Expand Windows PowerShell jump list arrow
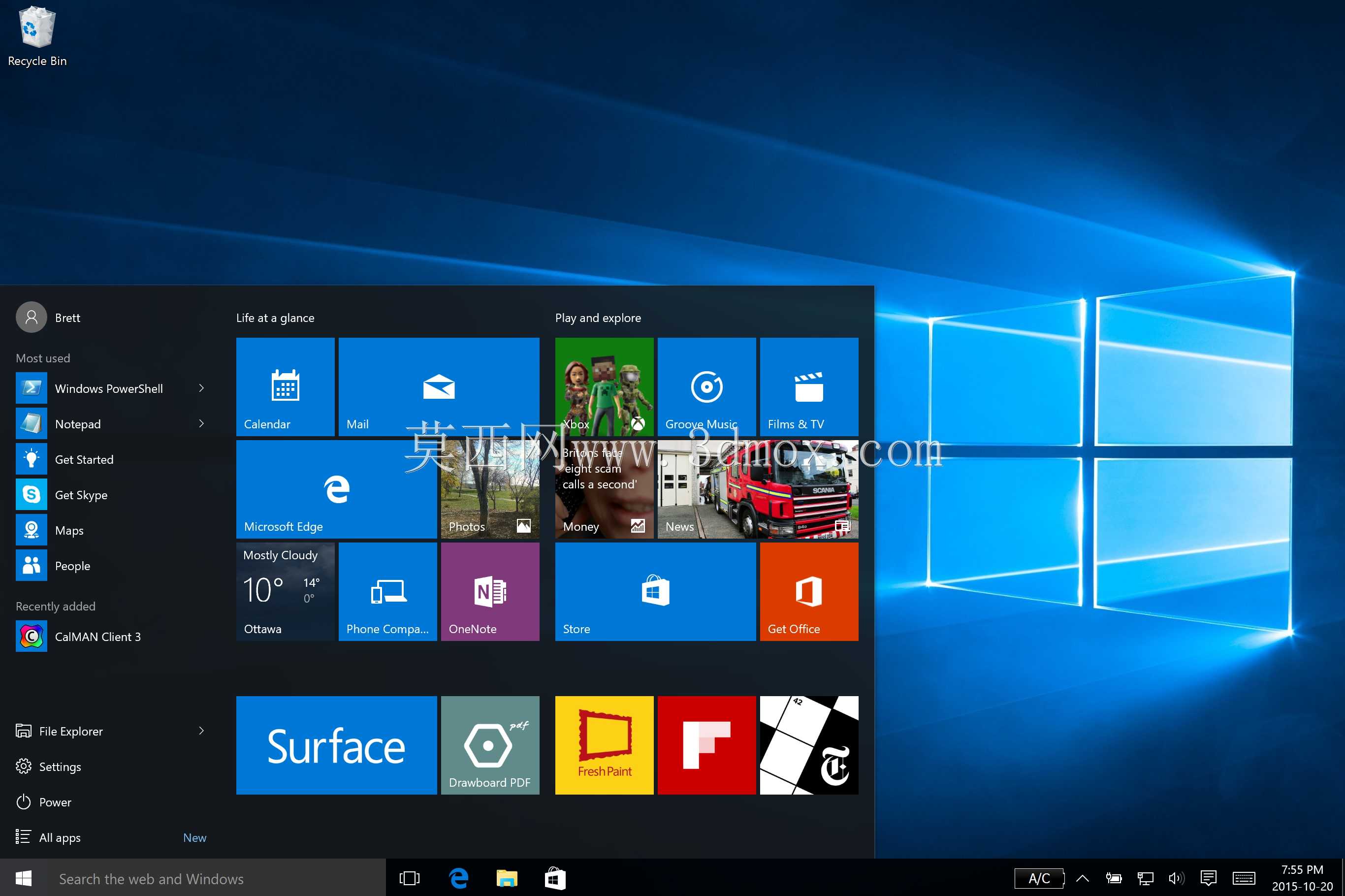The image size is (1345, 896). tap(201, 388)
